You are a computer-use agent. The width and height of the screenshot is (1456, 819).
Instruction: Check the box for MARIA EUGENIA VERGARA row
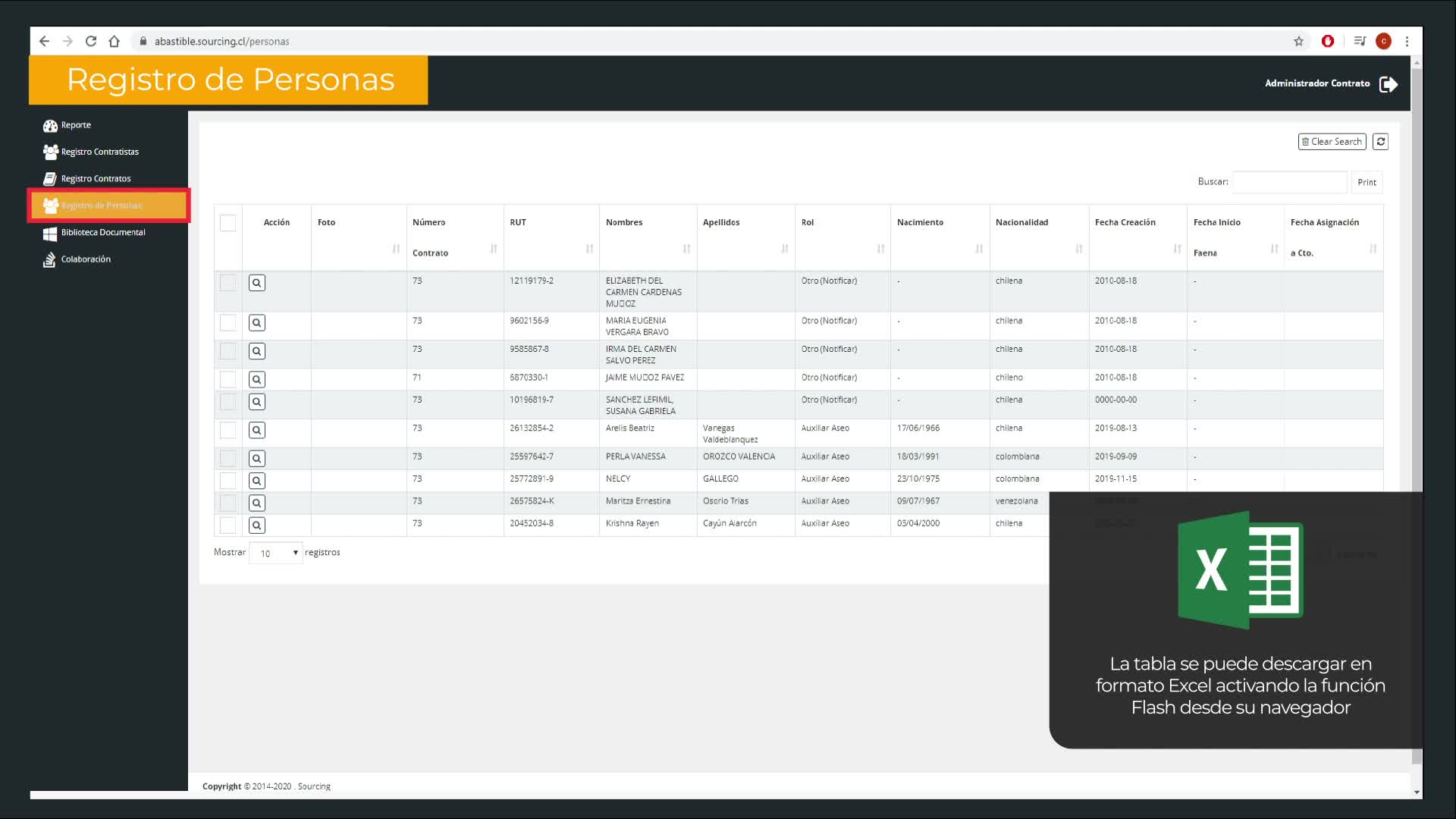point(227,322)
